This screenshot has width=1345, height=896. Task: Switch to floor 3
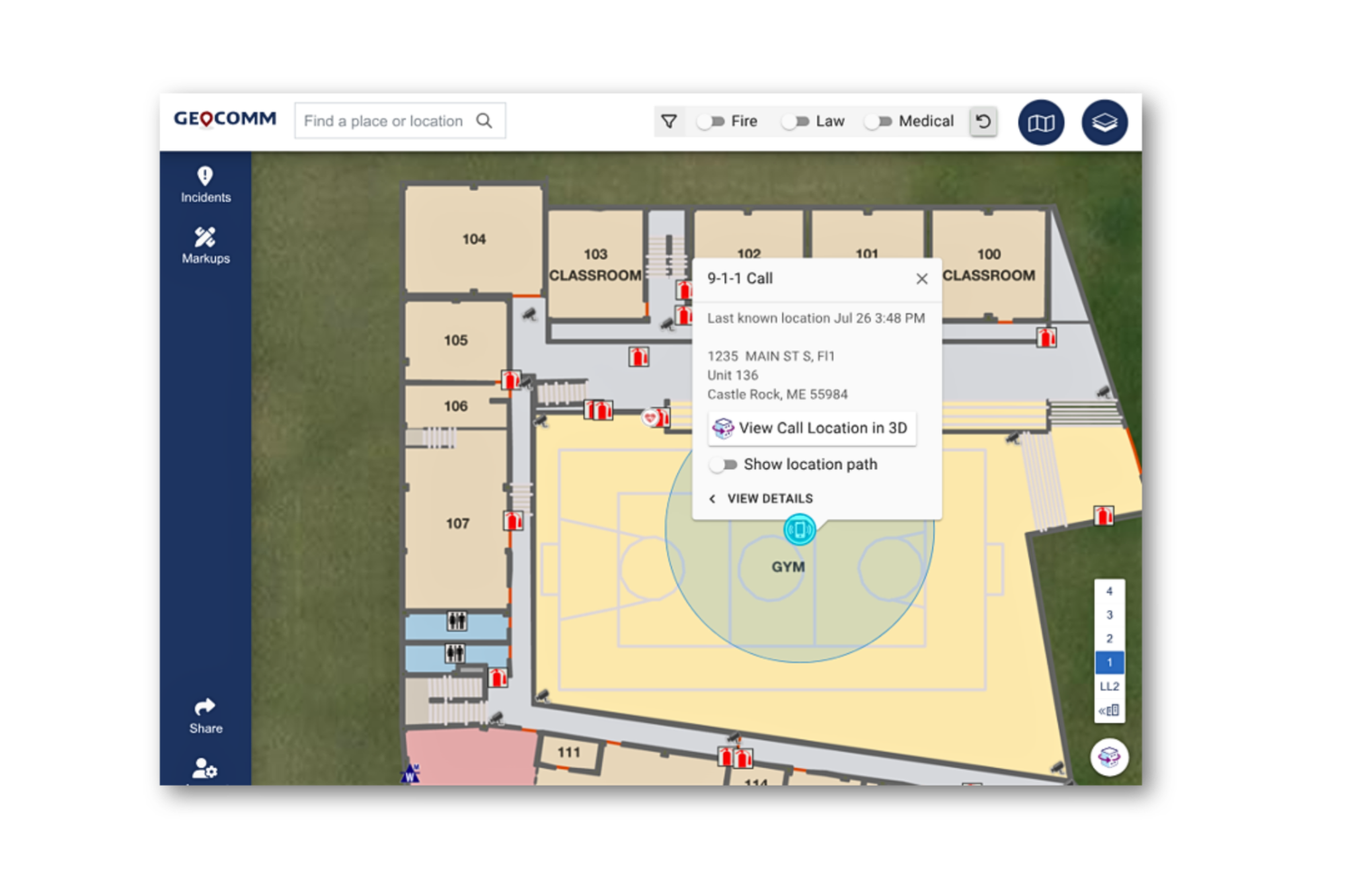[x=1109, y=615]
